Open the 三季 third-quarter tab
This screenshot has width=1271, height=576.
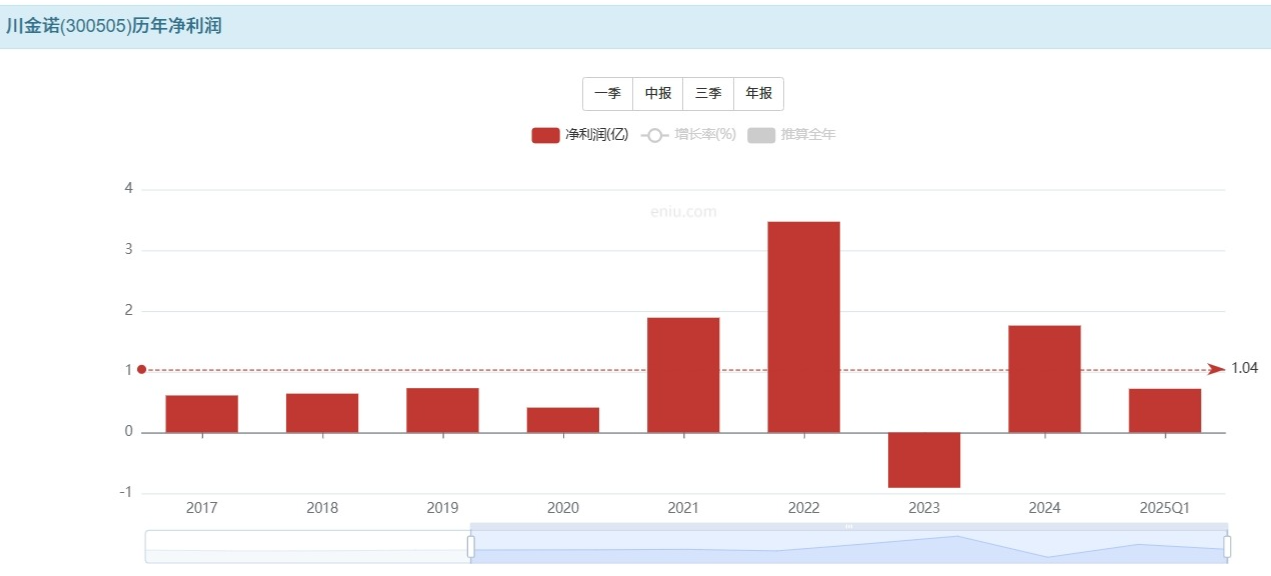pos(708,94)
